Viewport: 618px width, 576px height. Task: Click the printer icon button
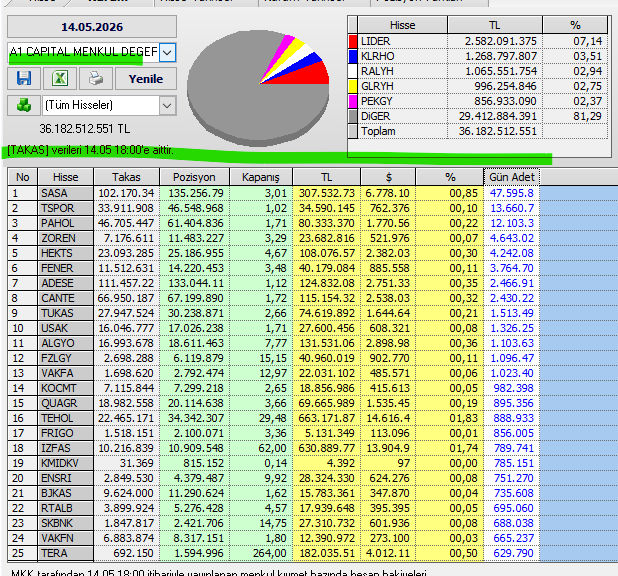96,78
